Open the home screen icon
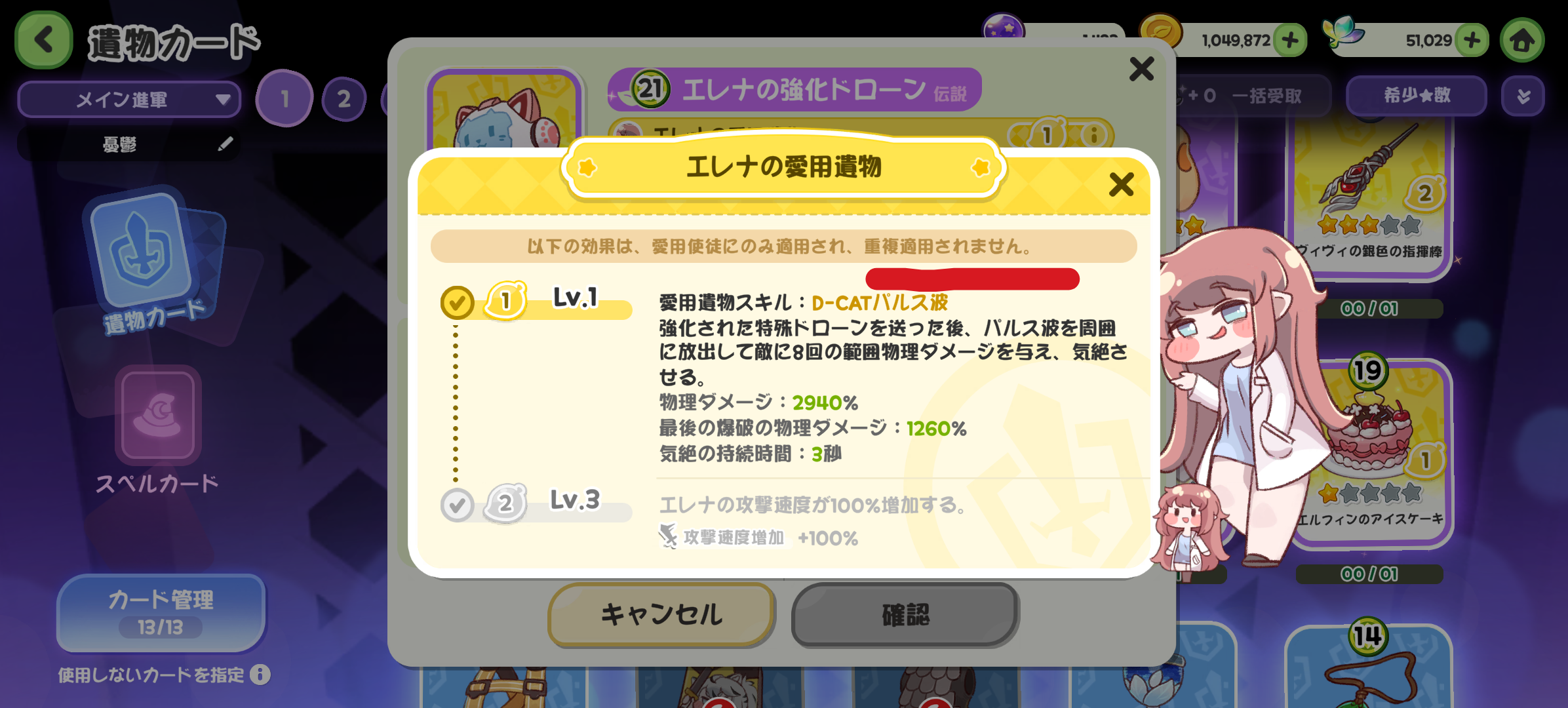1568x708 pixels. (x=1523, y=41)
